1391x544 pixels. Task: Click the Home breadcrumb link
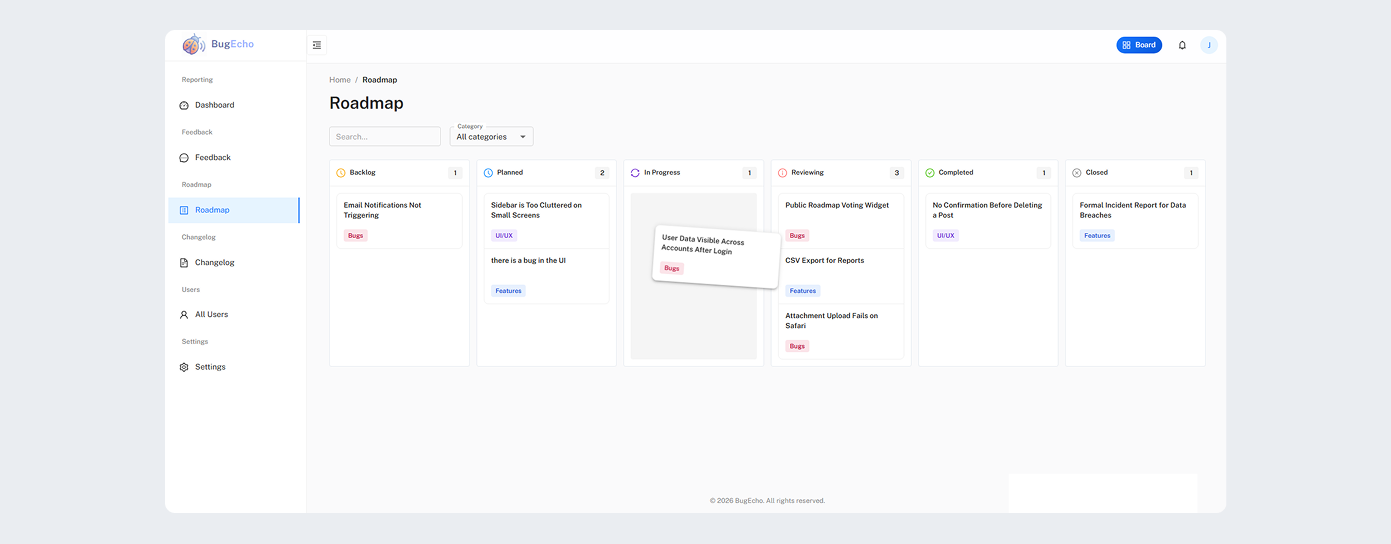coord(340,80)
